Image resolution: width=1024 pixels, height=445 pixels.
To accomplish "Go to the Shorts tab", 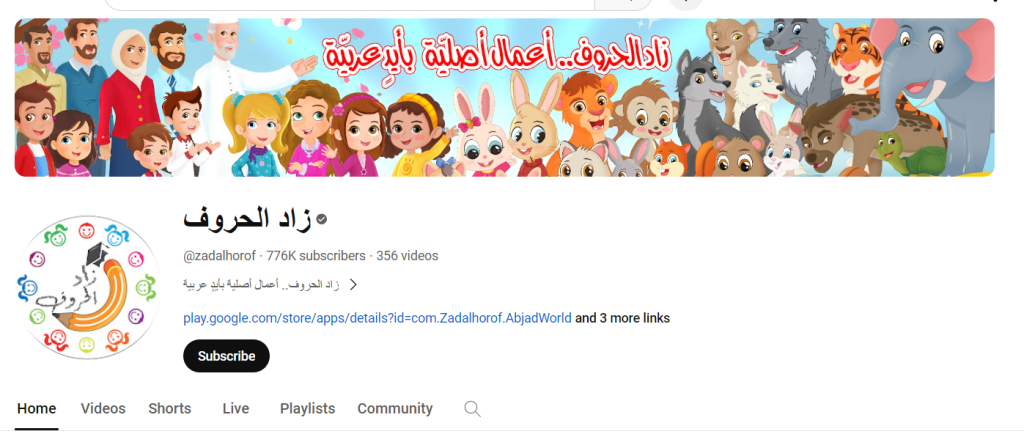I will (x=170, y=409).
